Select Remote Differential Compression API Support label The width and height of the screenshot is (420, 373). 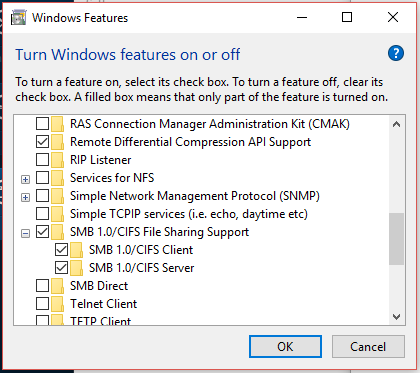pos(190,142)
